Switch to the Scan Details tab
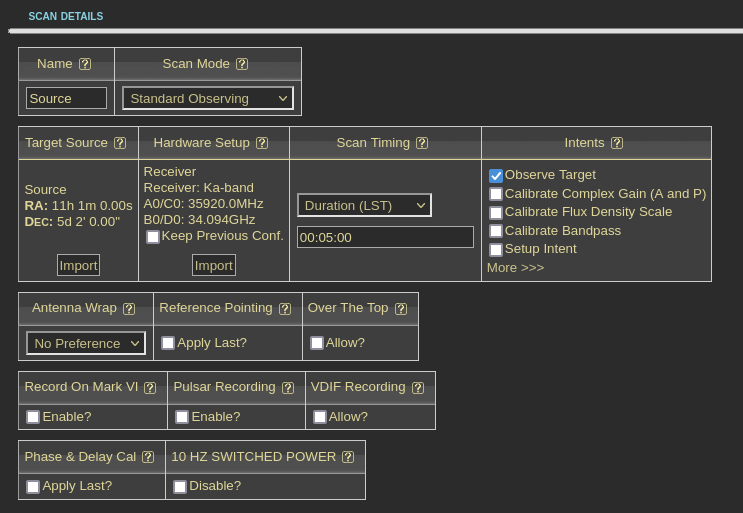Screen dimensions: 743x513 click(65, 17)
